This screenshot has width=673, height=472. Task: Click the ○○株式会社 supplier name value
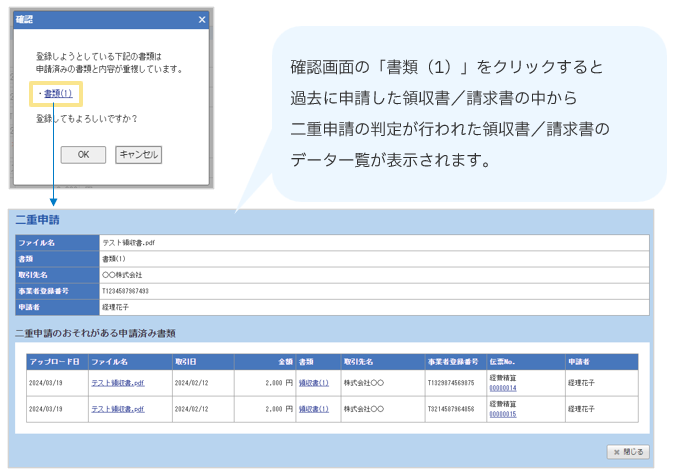tap(123, 274)
